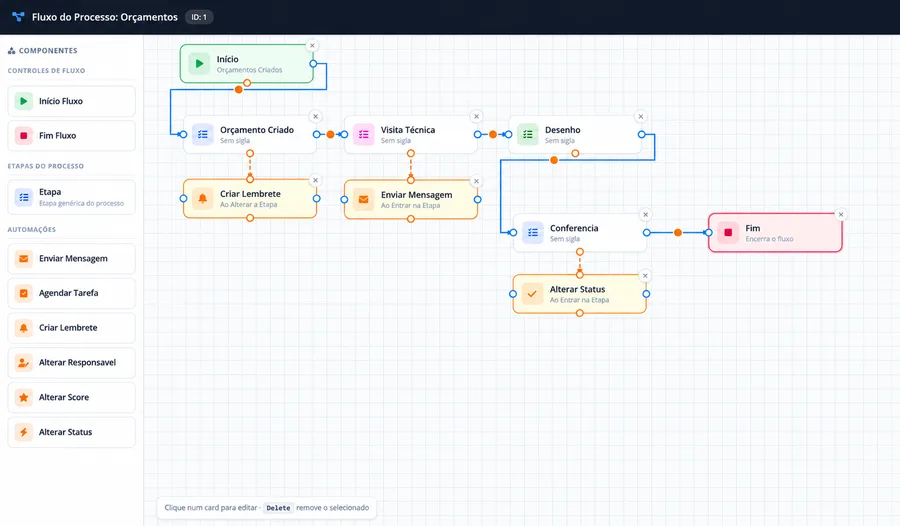Select the Alterar Score automation card
Image resolution: width=900 pixels, height=526 pixels.
click(x=72, y=397)
